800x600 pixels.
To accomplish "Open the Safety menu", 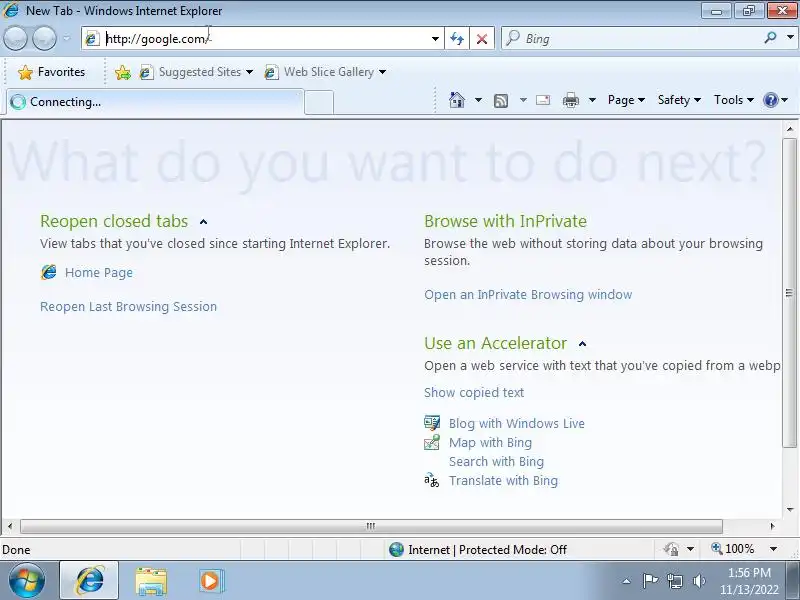I will (679, 100).
